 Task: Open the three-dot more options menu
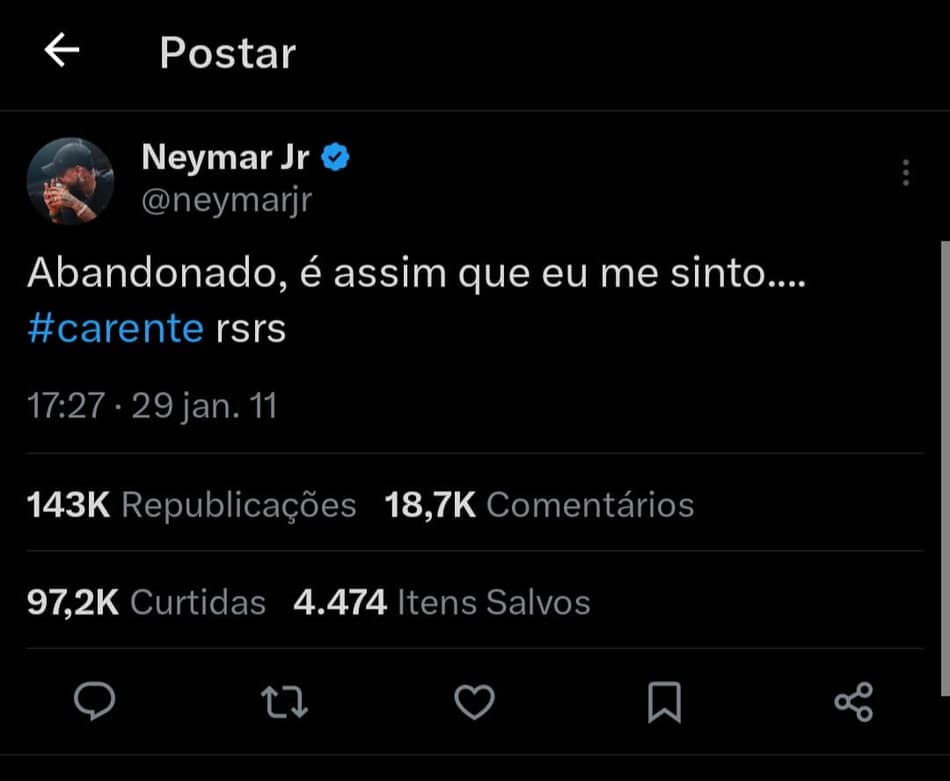pos(905,173)
